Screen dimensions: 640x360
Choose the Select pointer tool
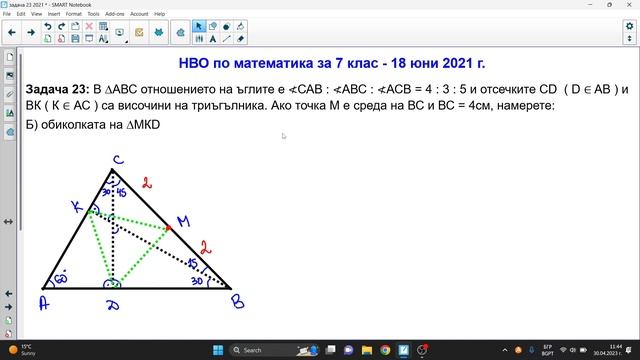coord(199,27)
